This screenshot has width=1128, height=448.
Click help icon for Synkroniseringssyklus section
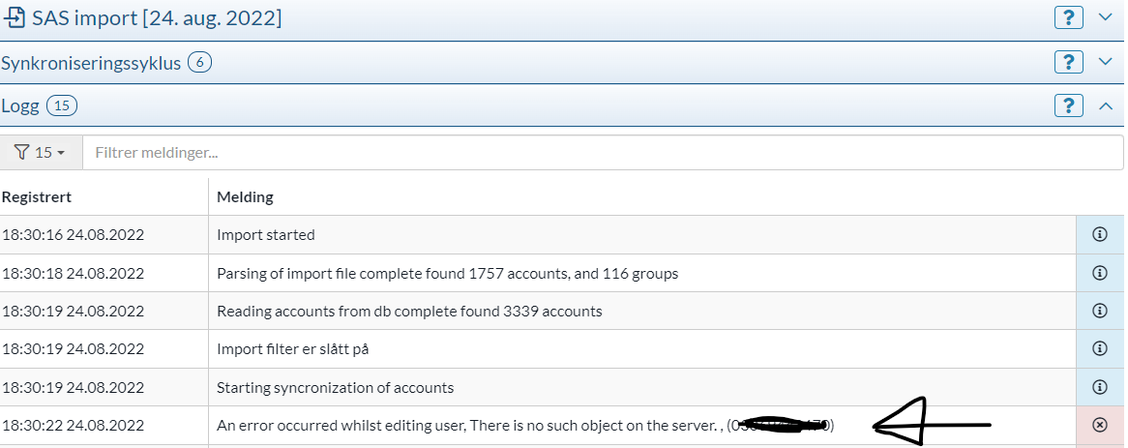(x=1069, y=62)
